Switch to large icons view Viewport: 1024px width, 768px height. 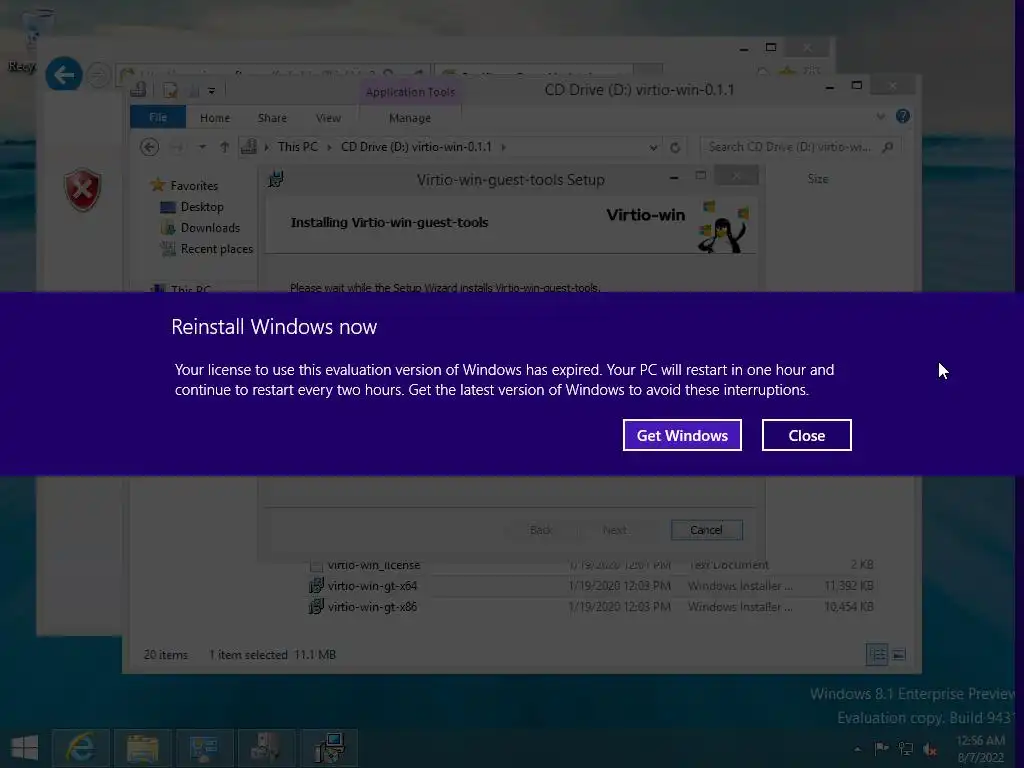(x=899, y=654)
